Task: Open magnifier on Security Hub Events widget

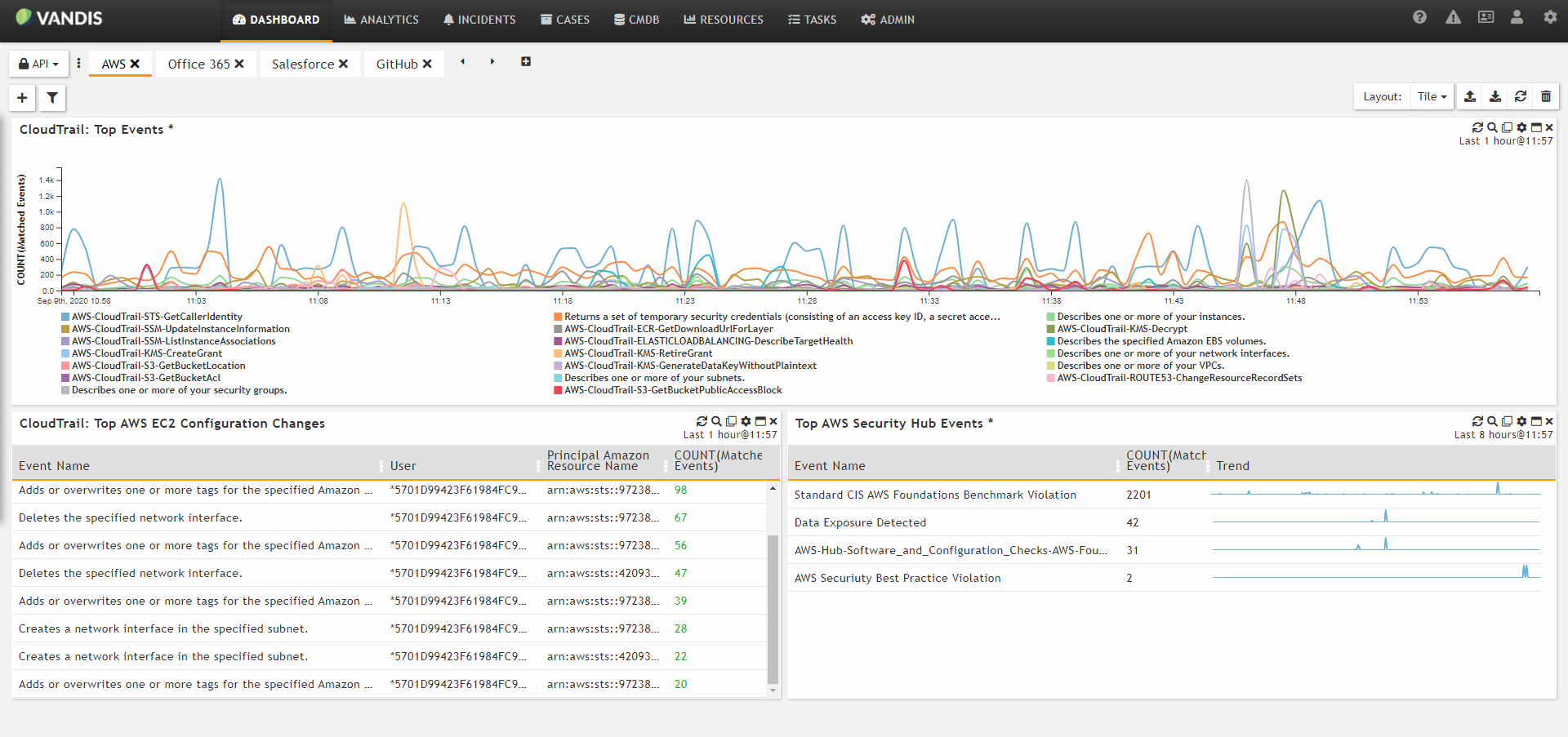Action: (x=1492, y=421)
